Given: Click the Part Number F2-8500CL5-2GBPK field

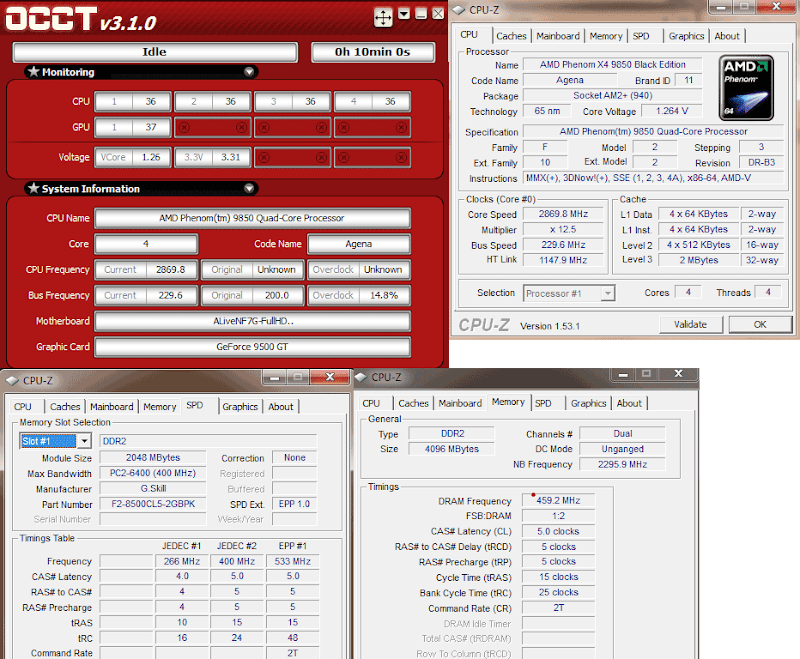Looking at the screenshot, I should coord(153,504).
